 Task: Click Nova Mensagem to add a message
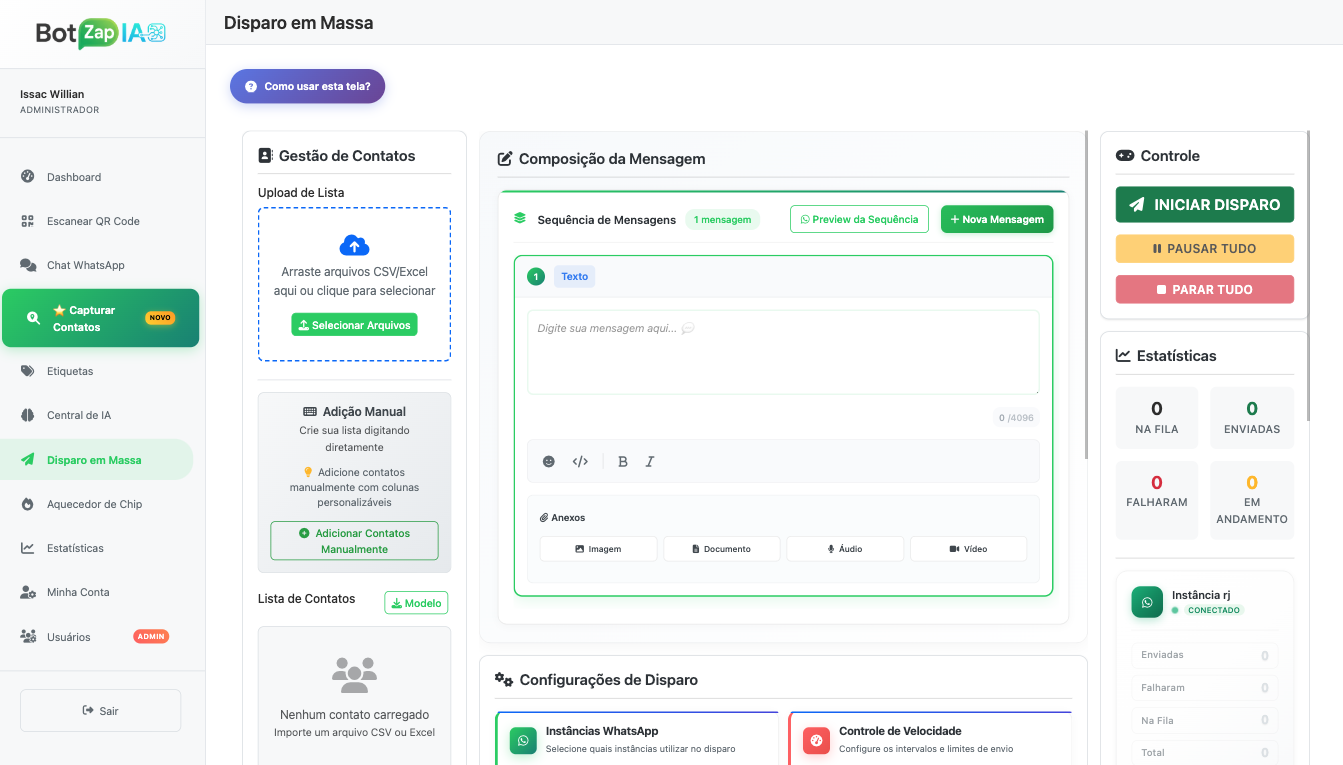(x=996, y=219)
